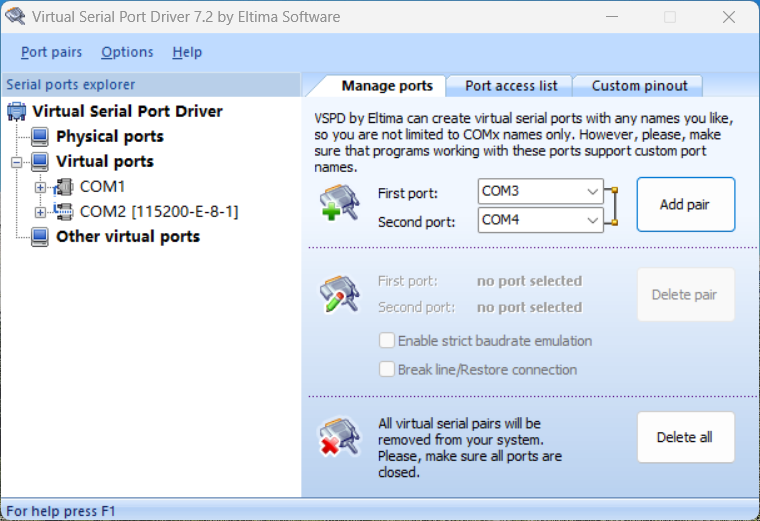Screen dimensions: 760x521
Task: Close the Virtual Serial Port Driver window
Action: (728, 17)
